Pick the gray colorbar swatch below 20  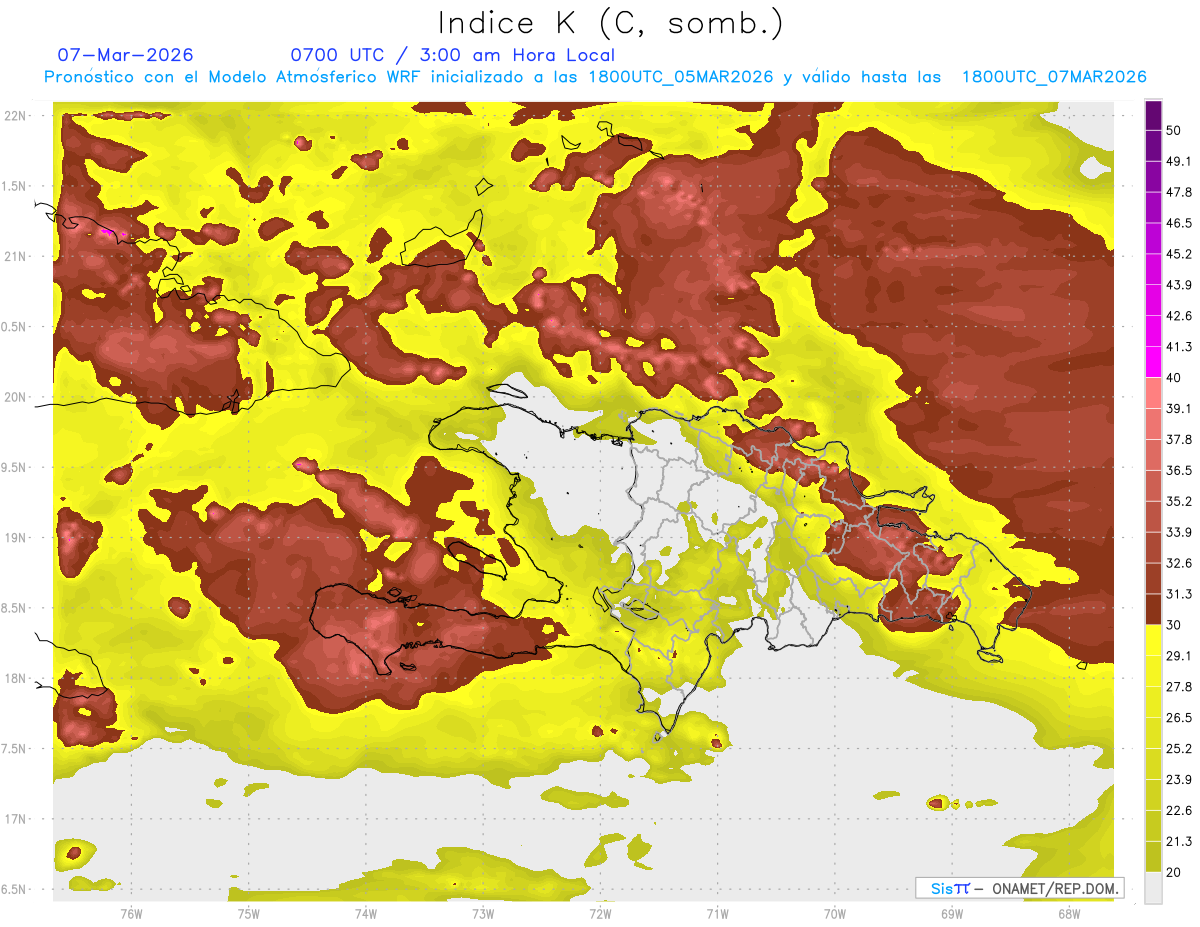1153,888
